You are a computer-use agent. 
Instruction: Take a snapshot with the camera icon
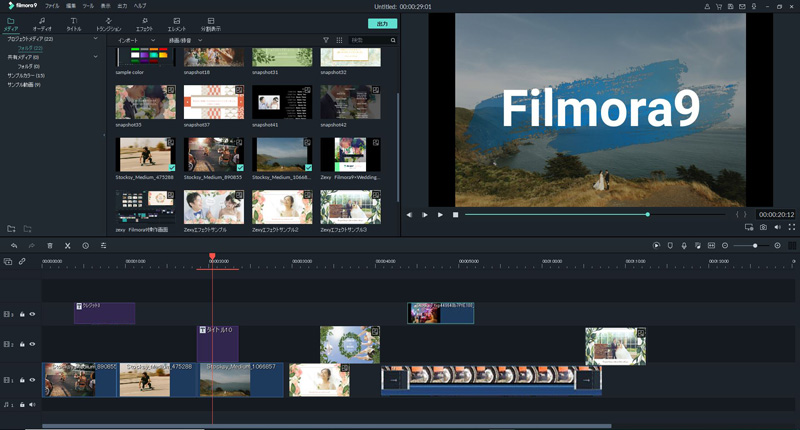(x=763, y=227)
